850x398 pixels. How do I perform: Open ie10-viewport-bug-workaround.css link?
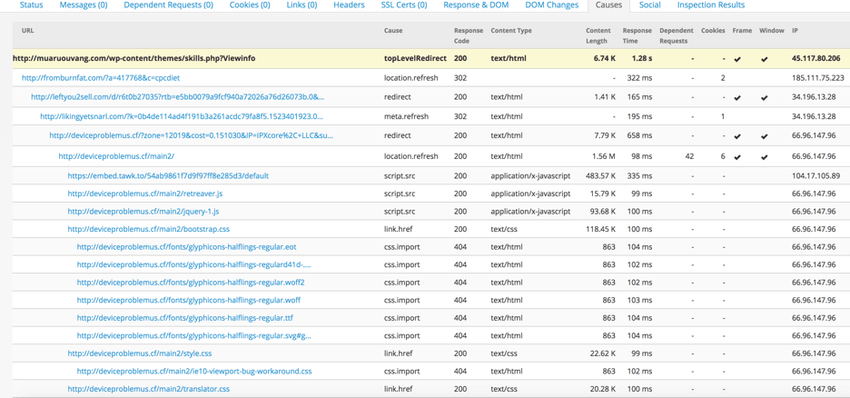pos(194,371)
